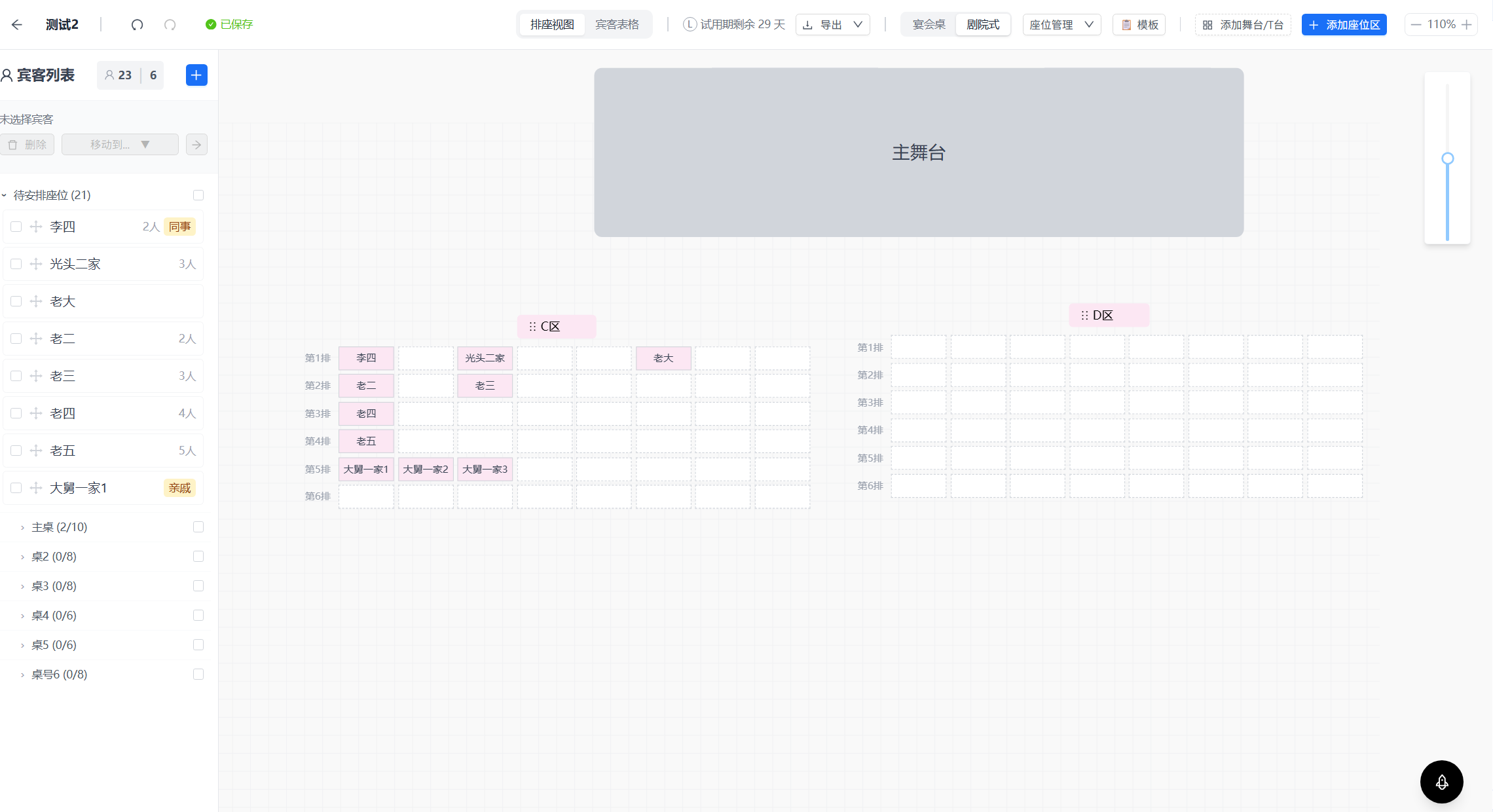1493x812 pixels.
Task: Open the 导出 dropdown
Action: [x=833, y=25]
